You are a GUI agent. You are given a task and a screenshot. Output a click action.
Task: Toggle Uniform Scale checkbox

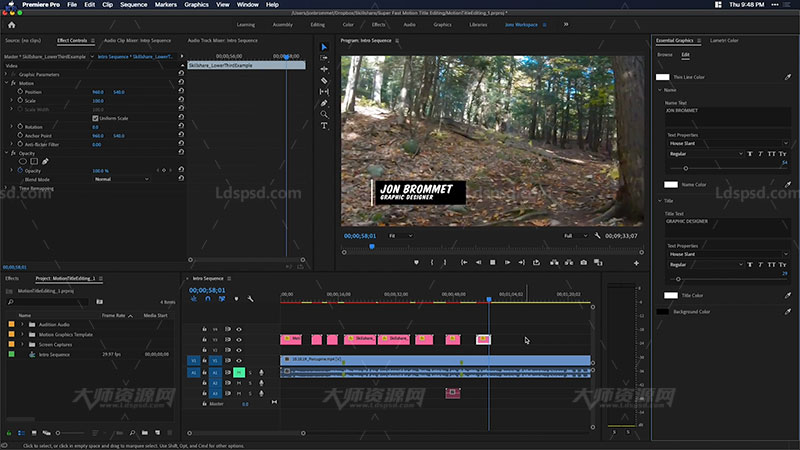(x=95, y=118)
